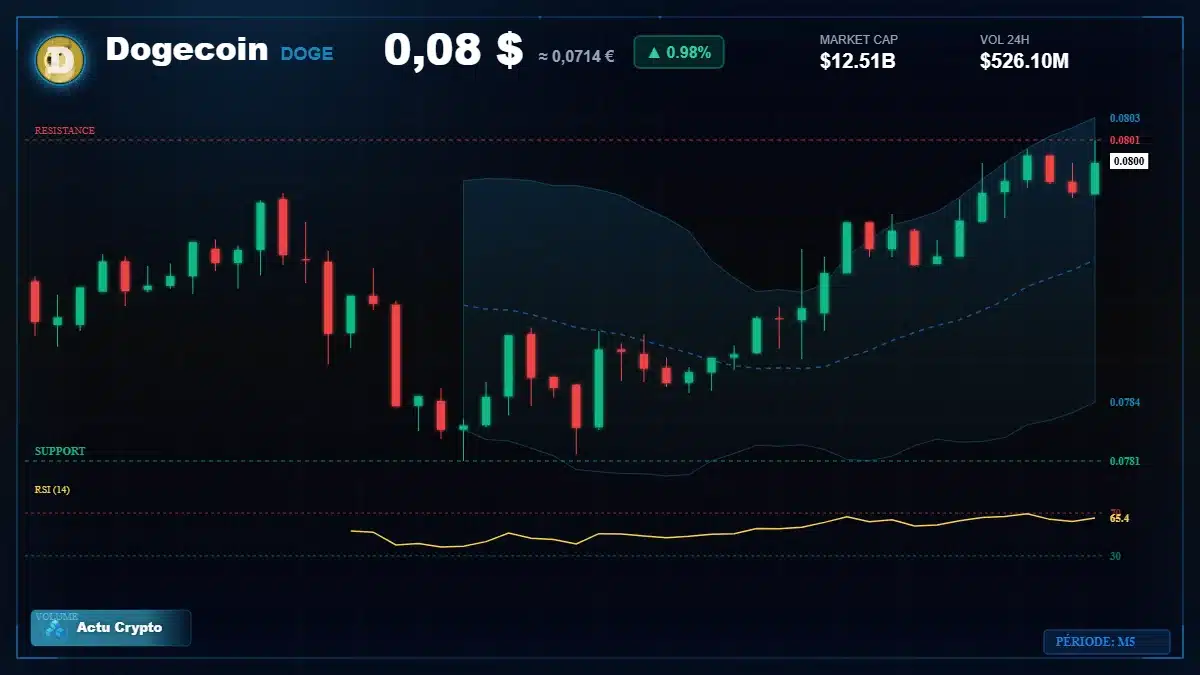This screenshot has width=1200, height=675.
Task: Click the PÉRIODE: M5 timeframe button
Action: [x=1106, y=642]
